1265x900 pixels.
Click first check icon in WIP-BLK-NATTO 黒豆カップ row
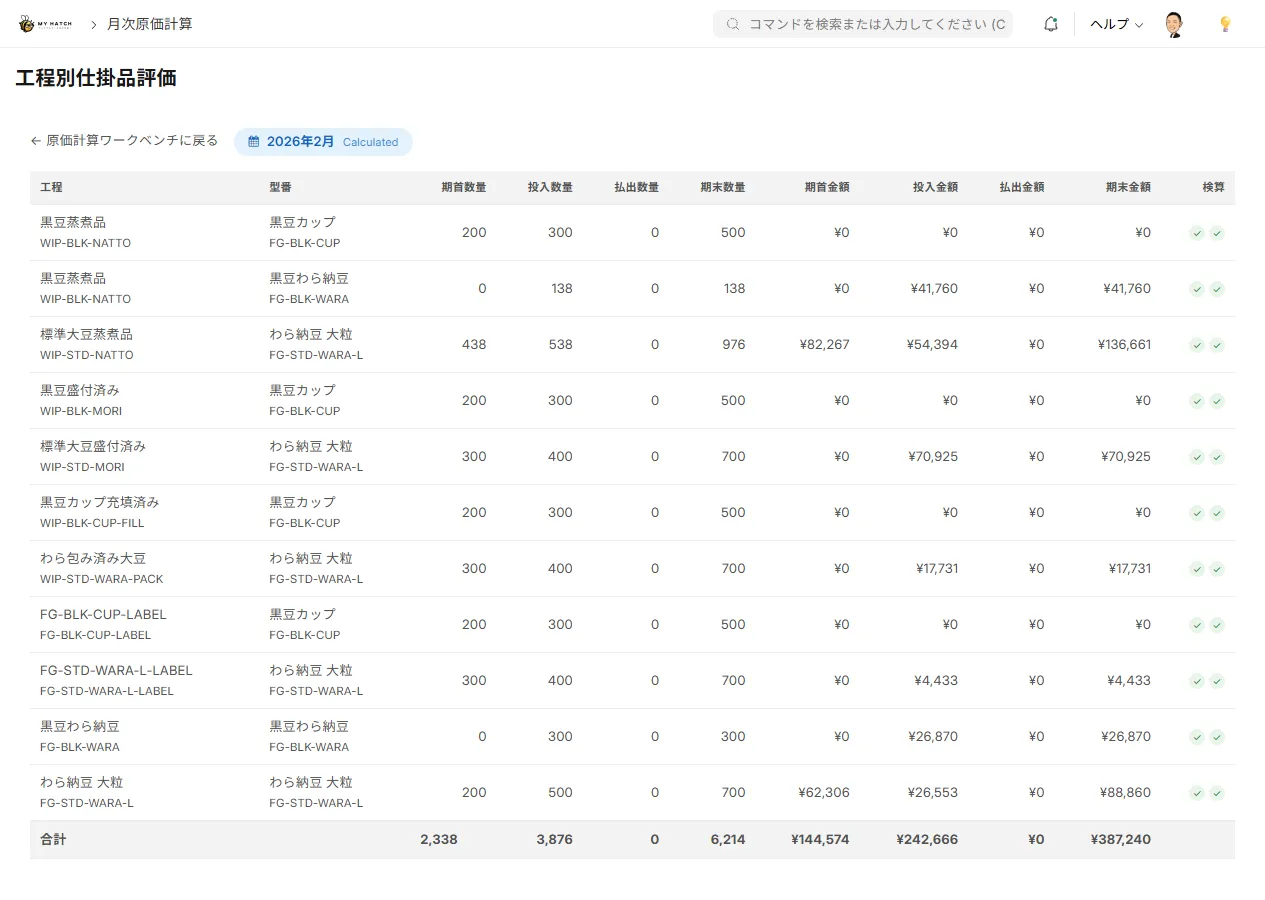tap(1196, 233)
